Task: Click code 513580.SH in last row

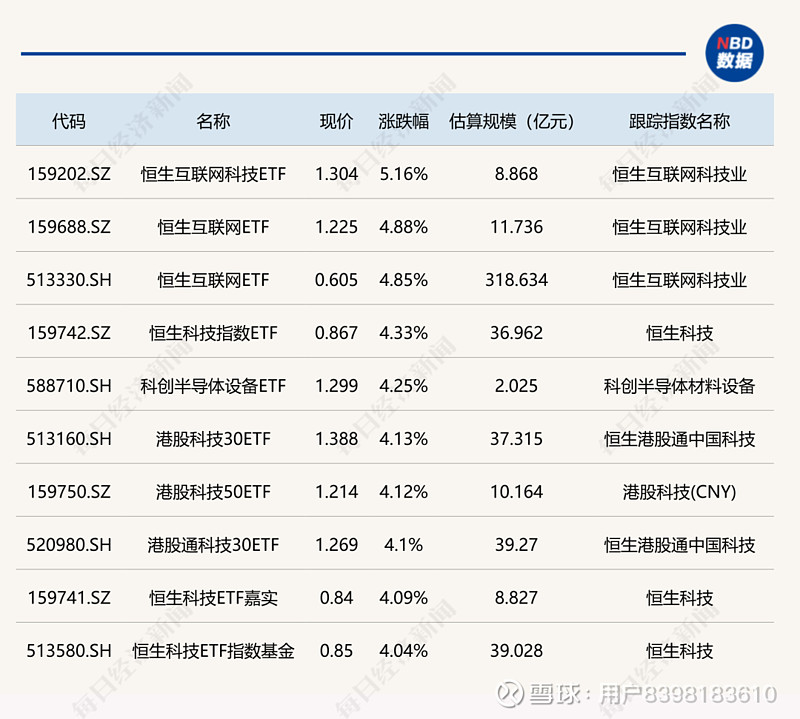Action: 70,650
